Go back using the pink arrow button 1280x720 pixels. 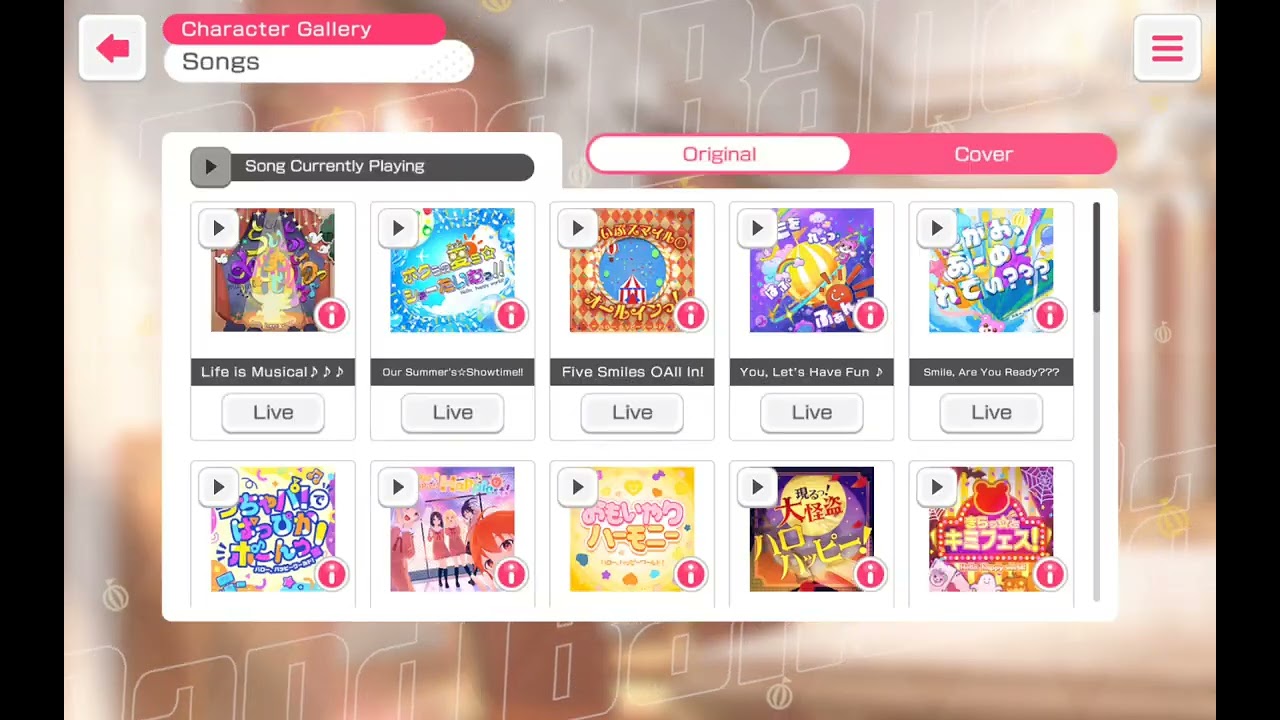[x=113, y=48]
